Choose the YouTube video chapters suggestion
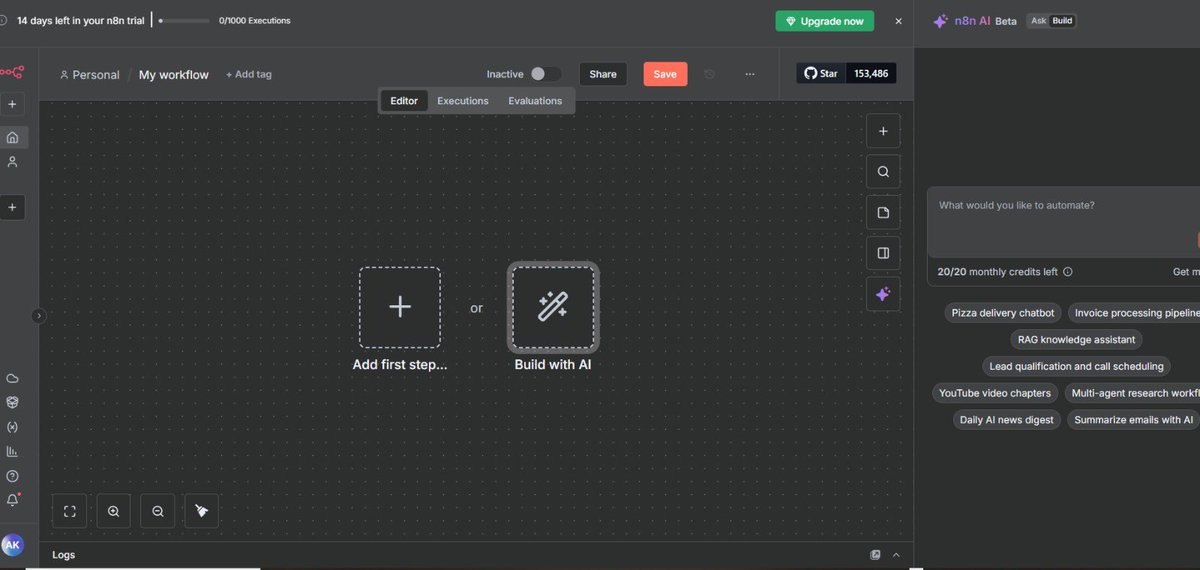This screenshot has width=1200, height=570. [x=995, y=393]
